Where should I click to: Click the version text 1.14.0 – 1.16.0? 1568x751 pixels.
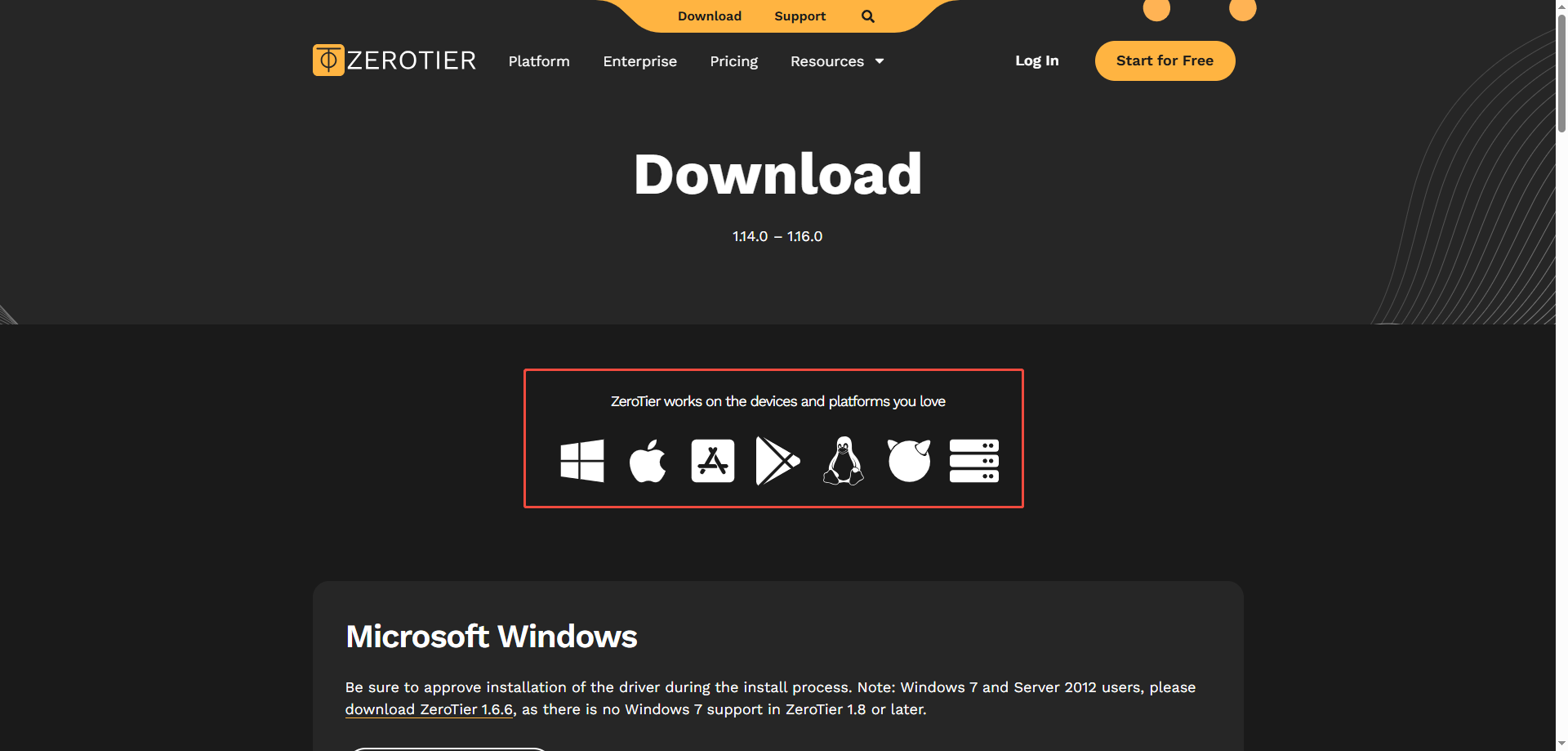click(777, 236)
